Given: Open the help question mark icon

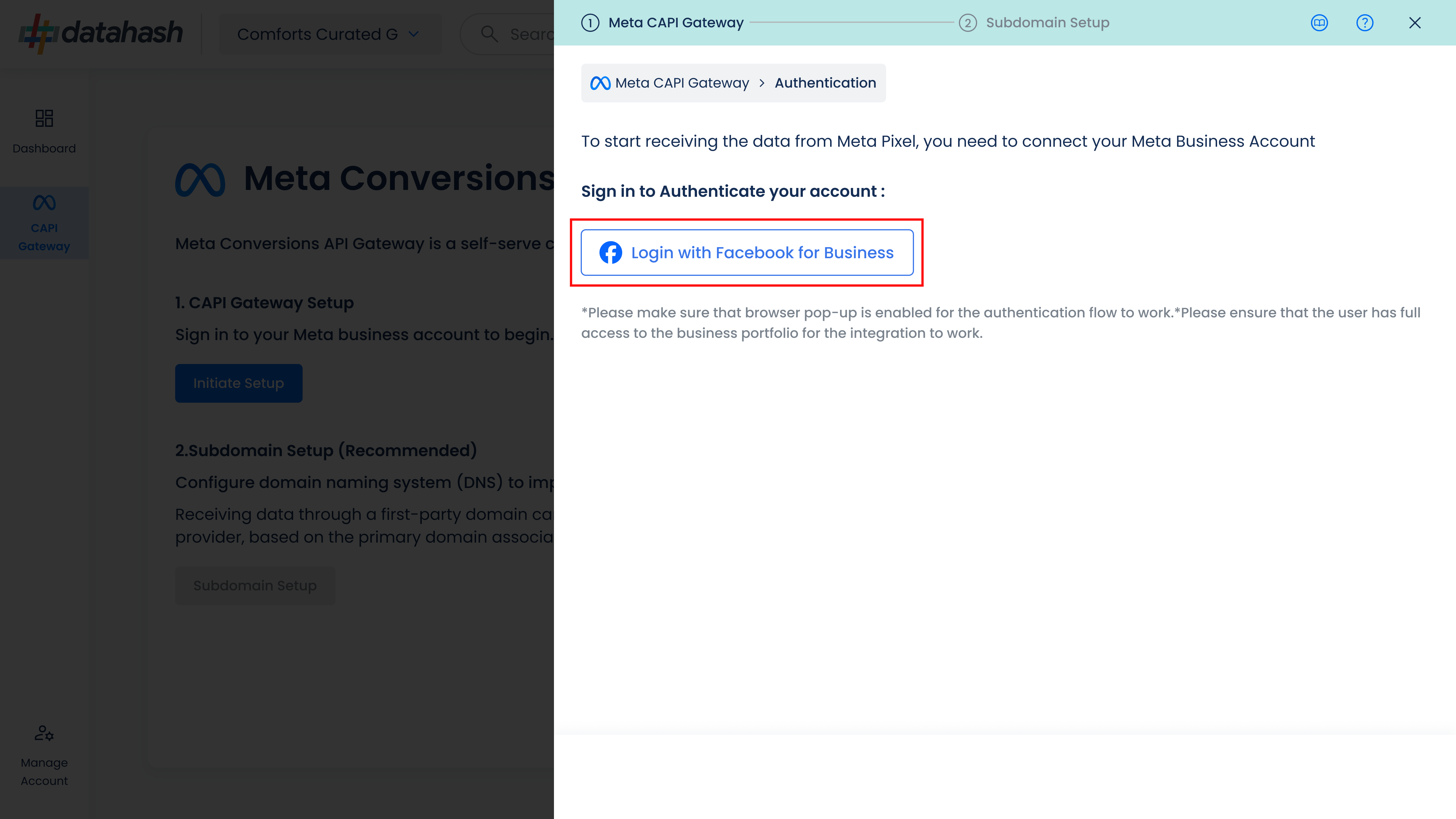Looking at the screenshot, I should (x=1364, y=23).
